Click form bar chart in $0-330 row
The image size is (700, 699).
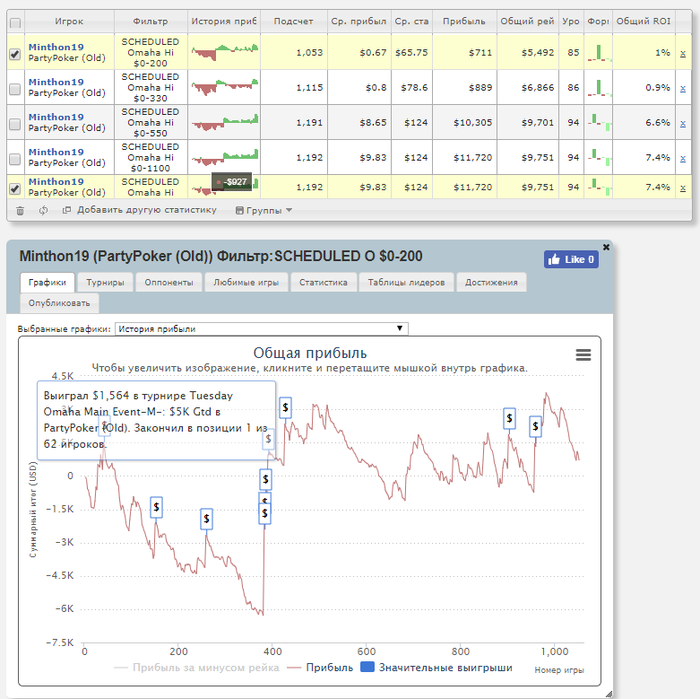point(599,87)
